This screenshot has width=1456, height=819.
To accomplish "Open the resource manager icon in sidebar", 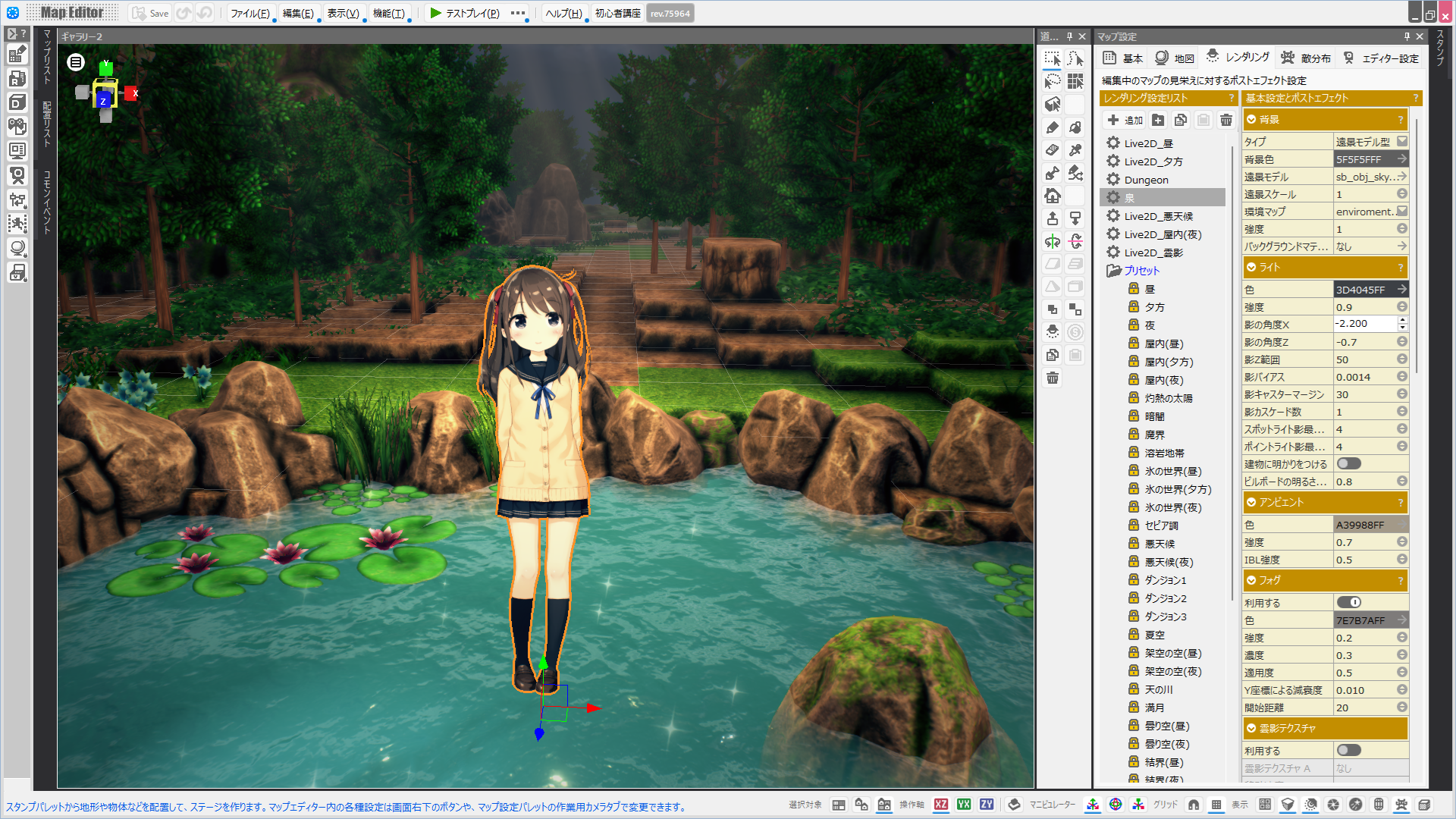I will pyautogui.click(x=17, y=78).
